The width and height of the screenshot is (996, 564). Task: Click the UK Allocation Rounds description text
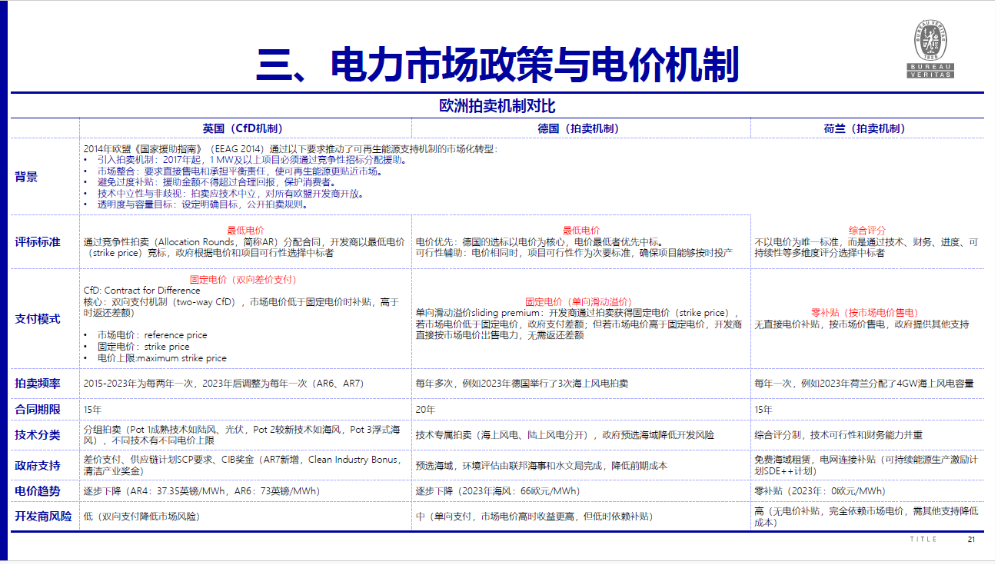click(x=244, y=247)
